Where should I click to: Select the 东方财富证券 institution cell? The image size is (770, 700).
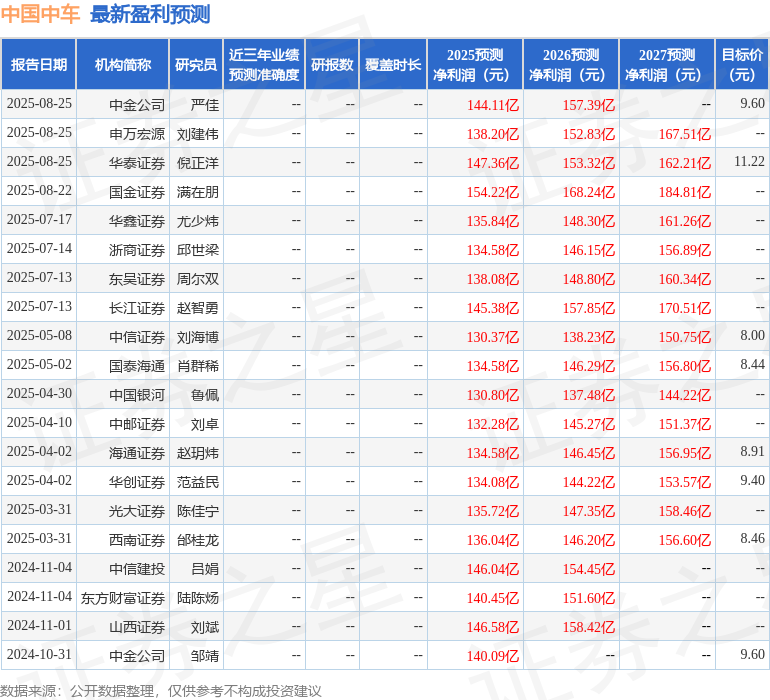coord(123,598)
